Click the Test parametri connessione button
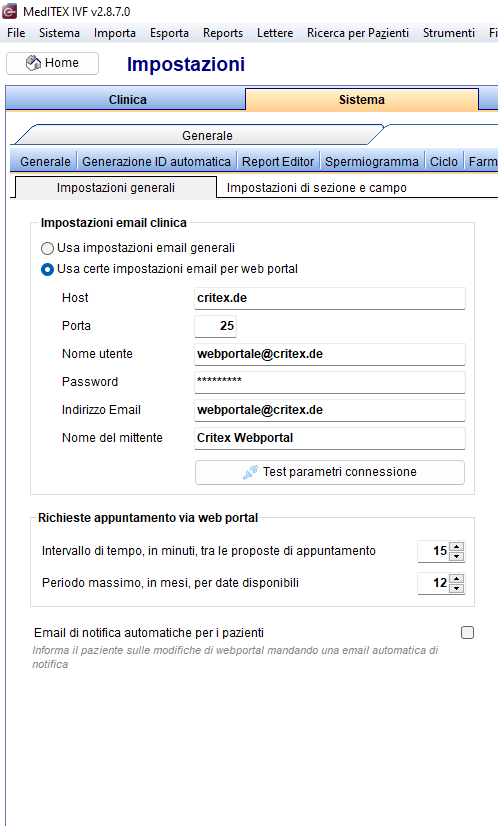This screenshot has width=498, height=826. (330, 472)
